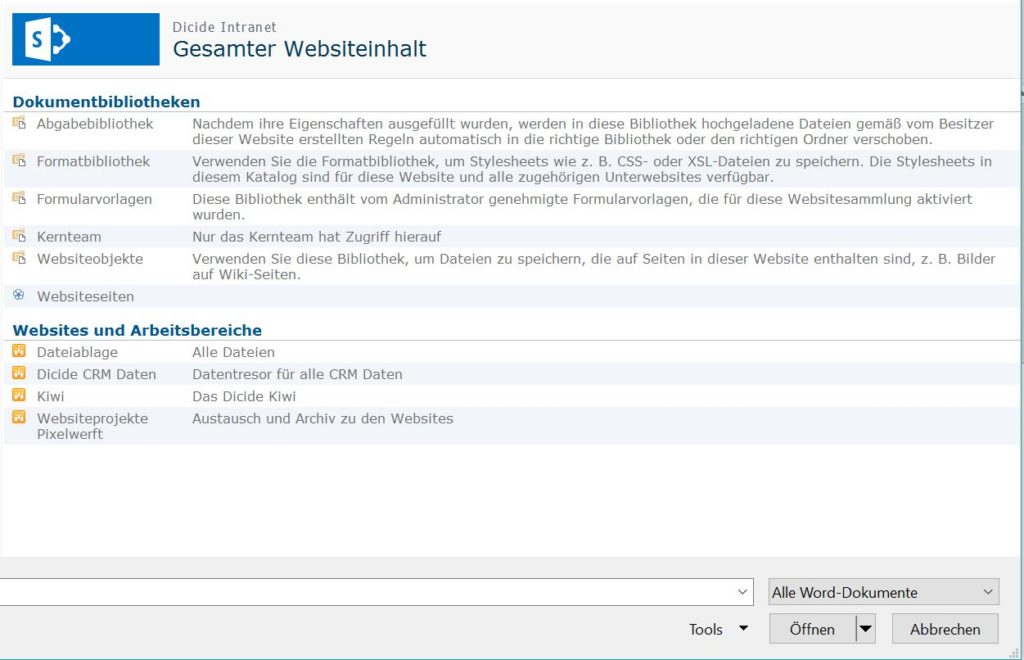This screenshot has width=1024, height=660.
Task: Open the Websiteobjekte library
Action: click(x=89, y=259)
